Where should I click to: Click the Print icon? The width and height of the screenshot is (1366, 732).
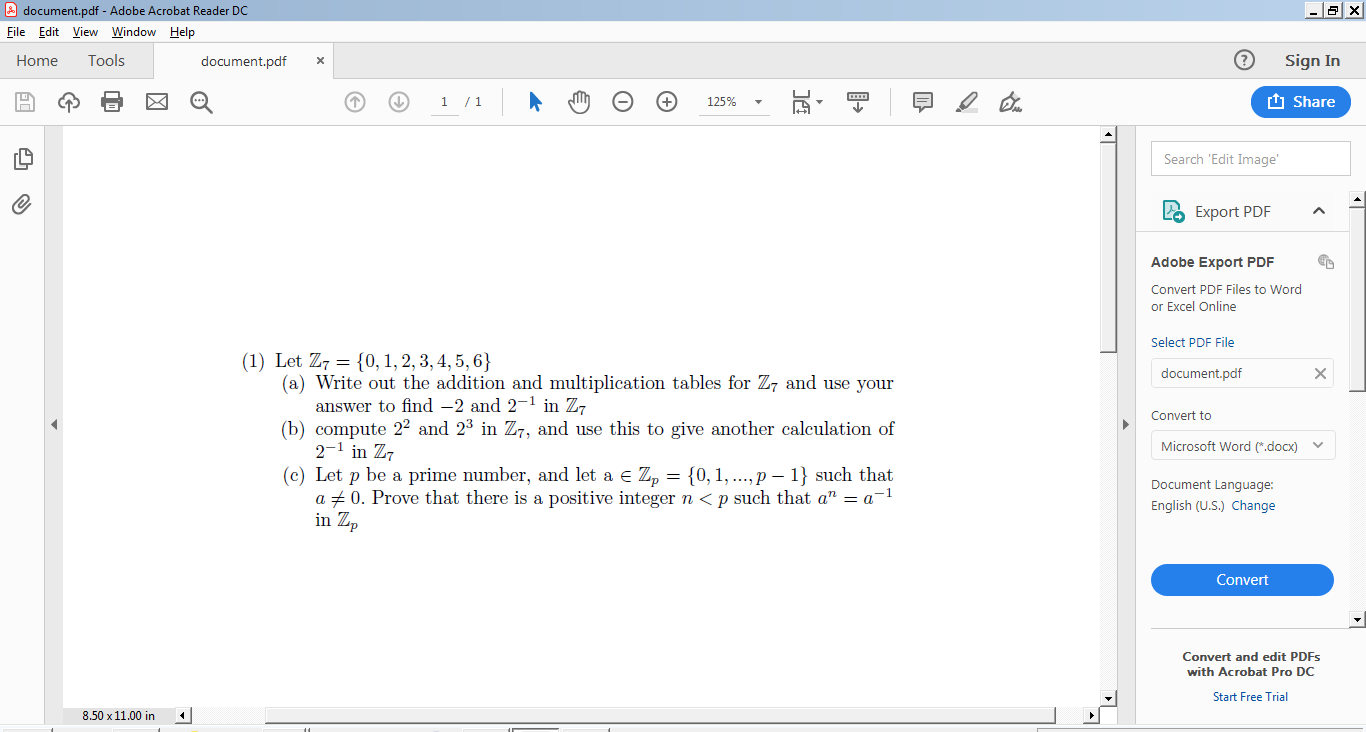111,101
